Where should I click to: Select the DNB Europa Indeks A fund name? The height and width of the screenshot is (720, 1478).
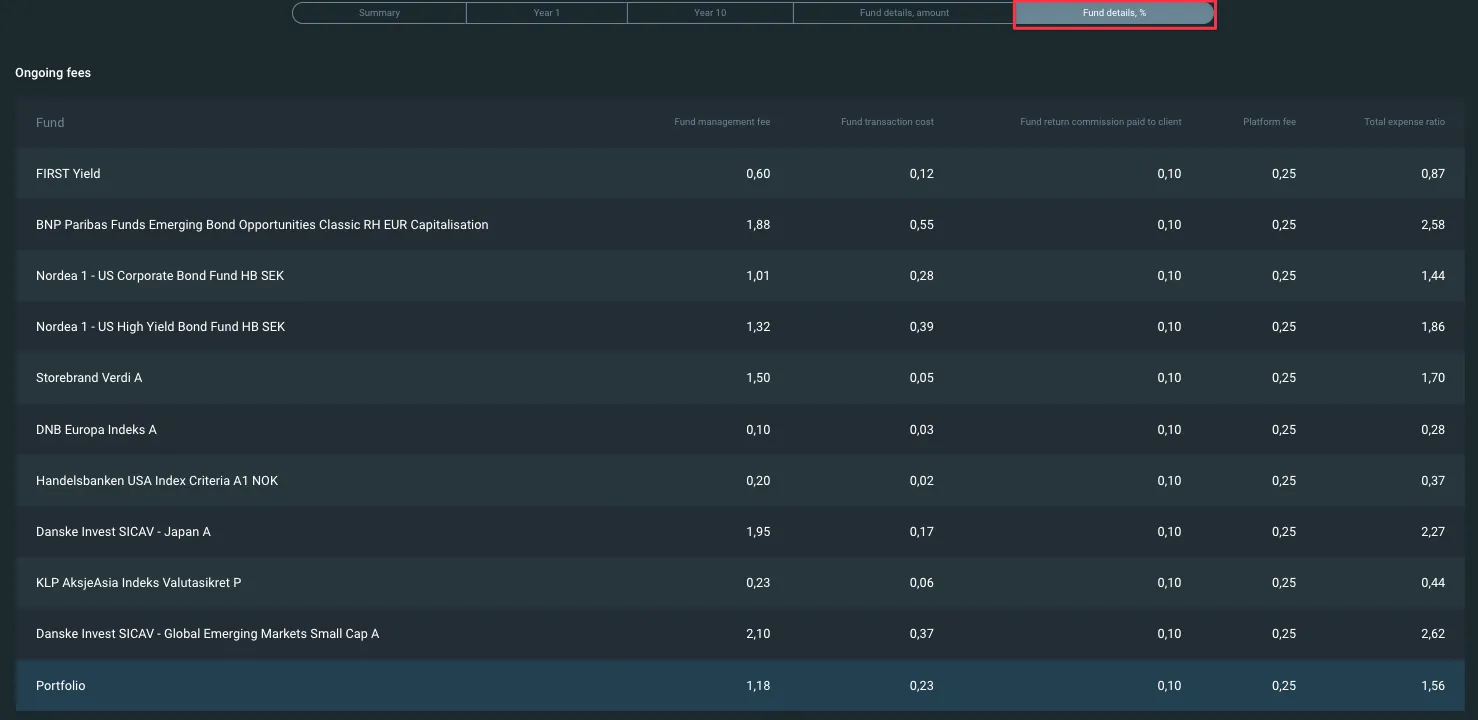(96, 430)
